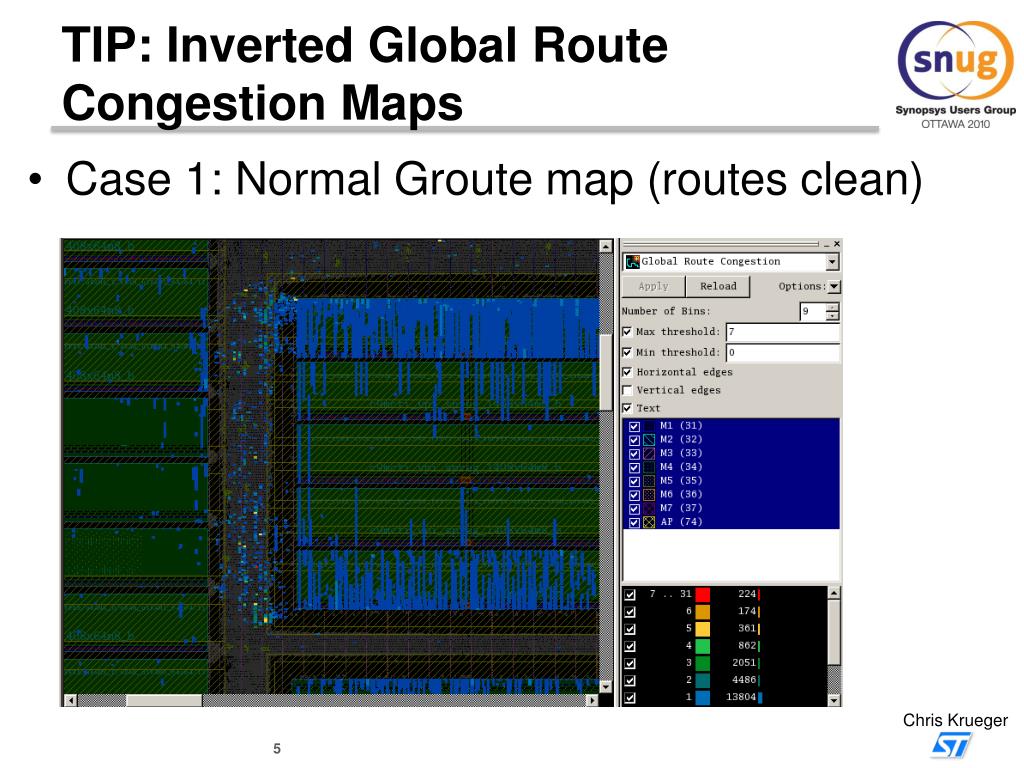Click the legend list scroll down arrow

click(x=834, y=700)
